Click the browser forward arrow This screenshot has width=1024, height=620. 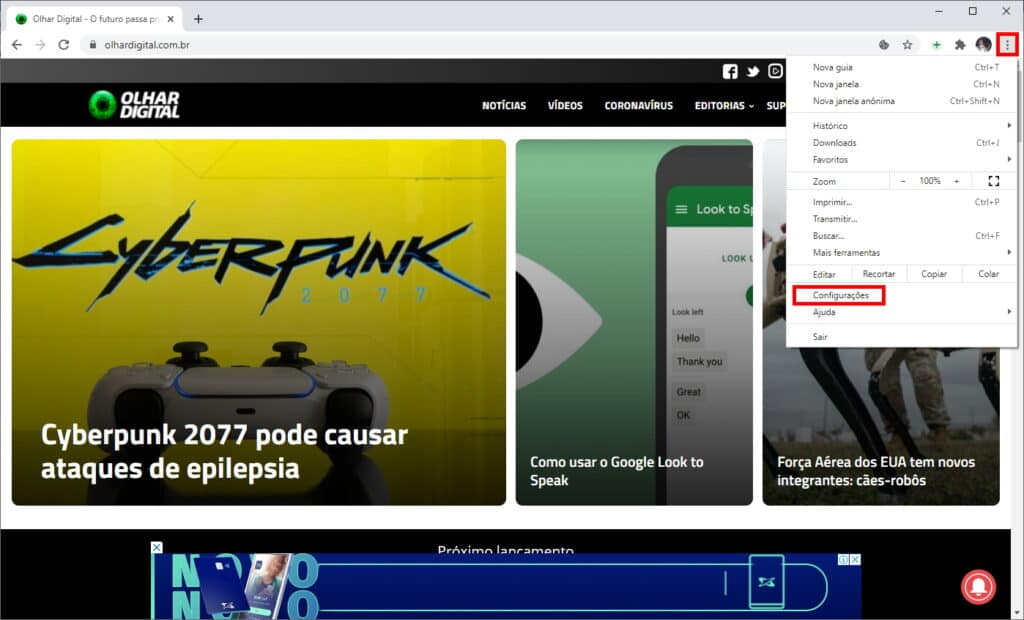[x=40, y=44]
